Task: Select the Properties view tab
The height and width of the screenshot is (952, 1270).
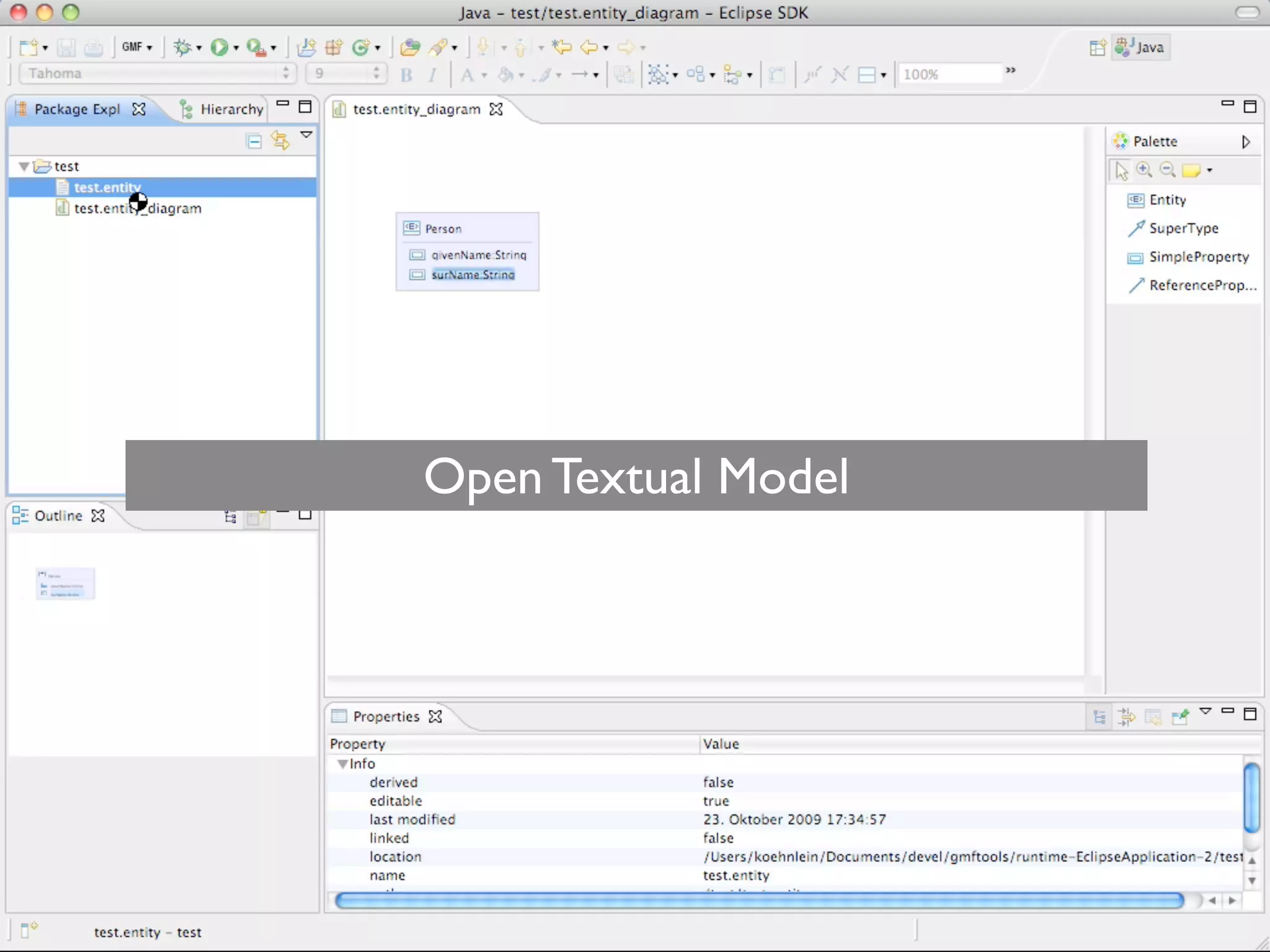Action: pos(386,716)
